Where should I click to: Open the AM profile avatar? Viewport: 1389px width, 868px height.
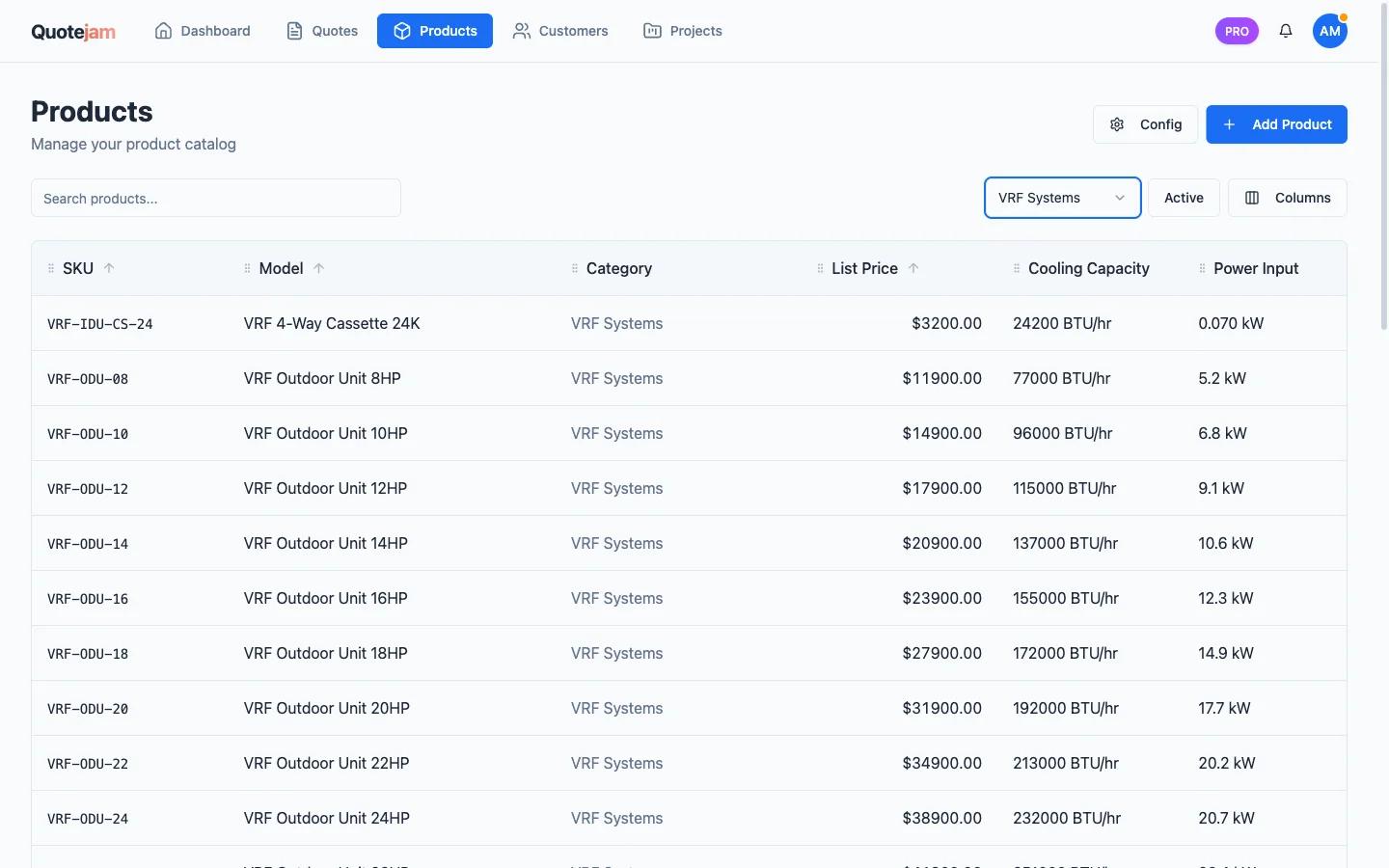coord(1330,30)
